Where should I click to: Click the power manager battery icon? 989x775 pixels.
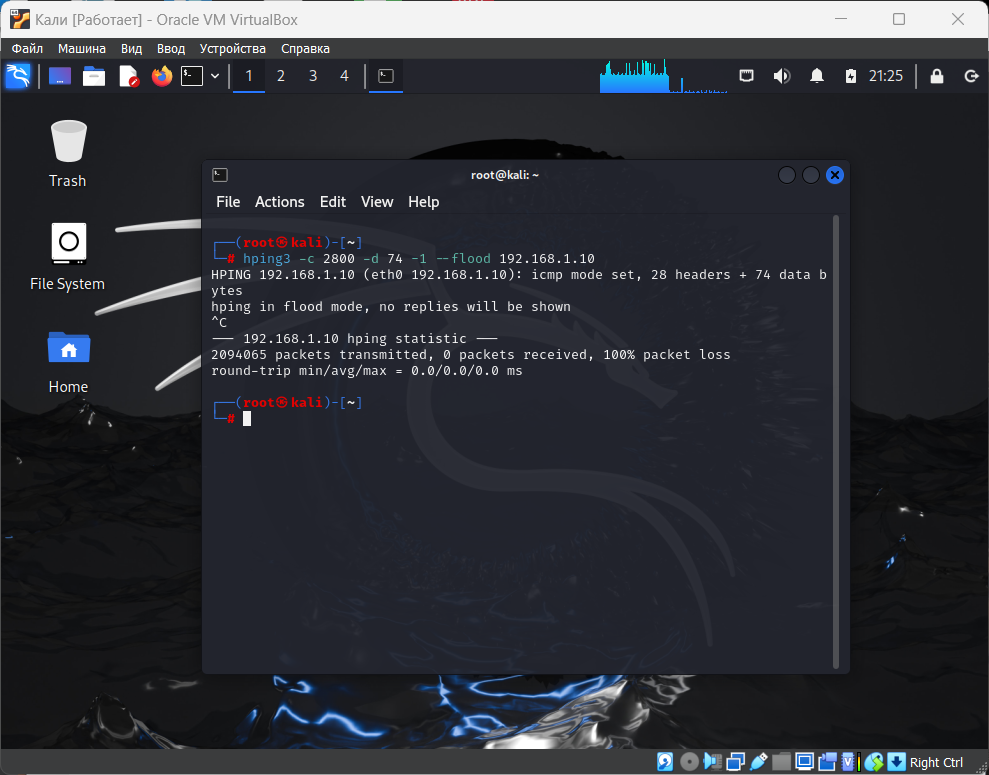tap(851, 76)
